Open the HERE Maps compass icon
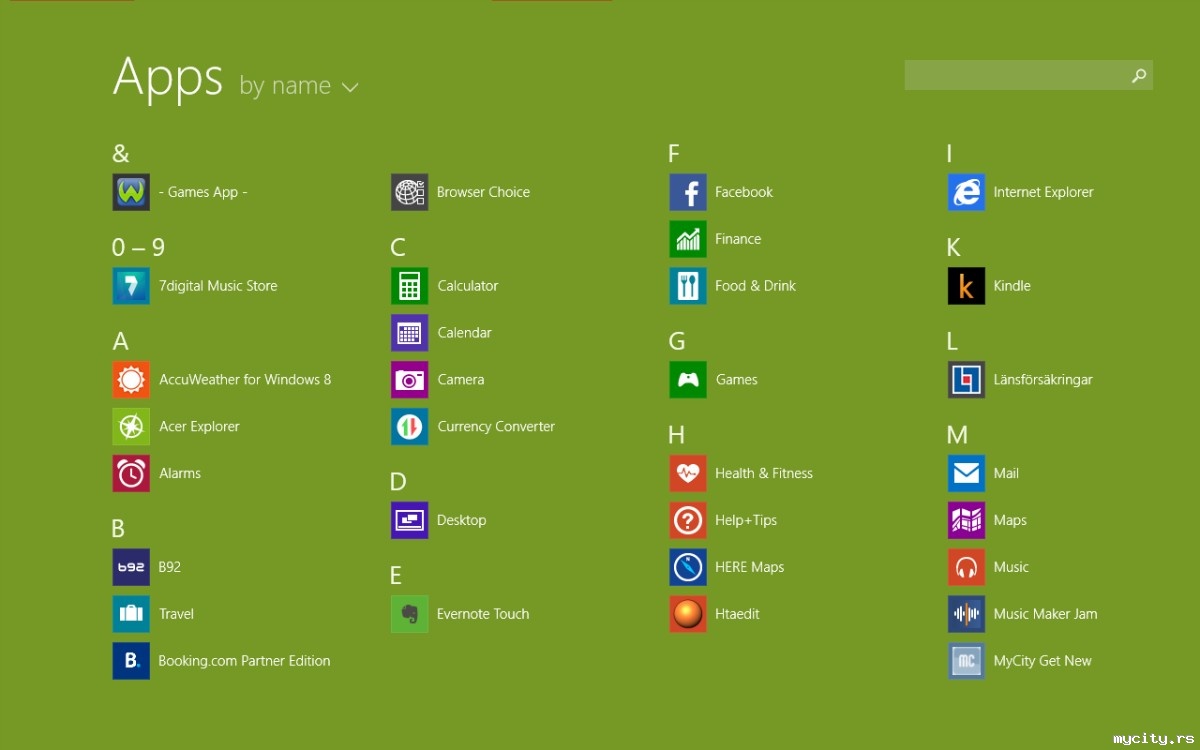The image size is (1200, 750). pos(688,567)
